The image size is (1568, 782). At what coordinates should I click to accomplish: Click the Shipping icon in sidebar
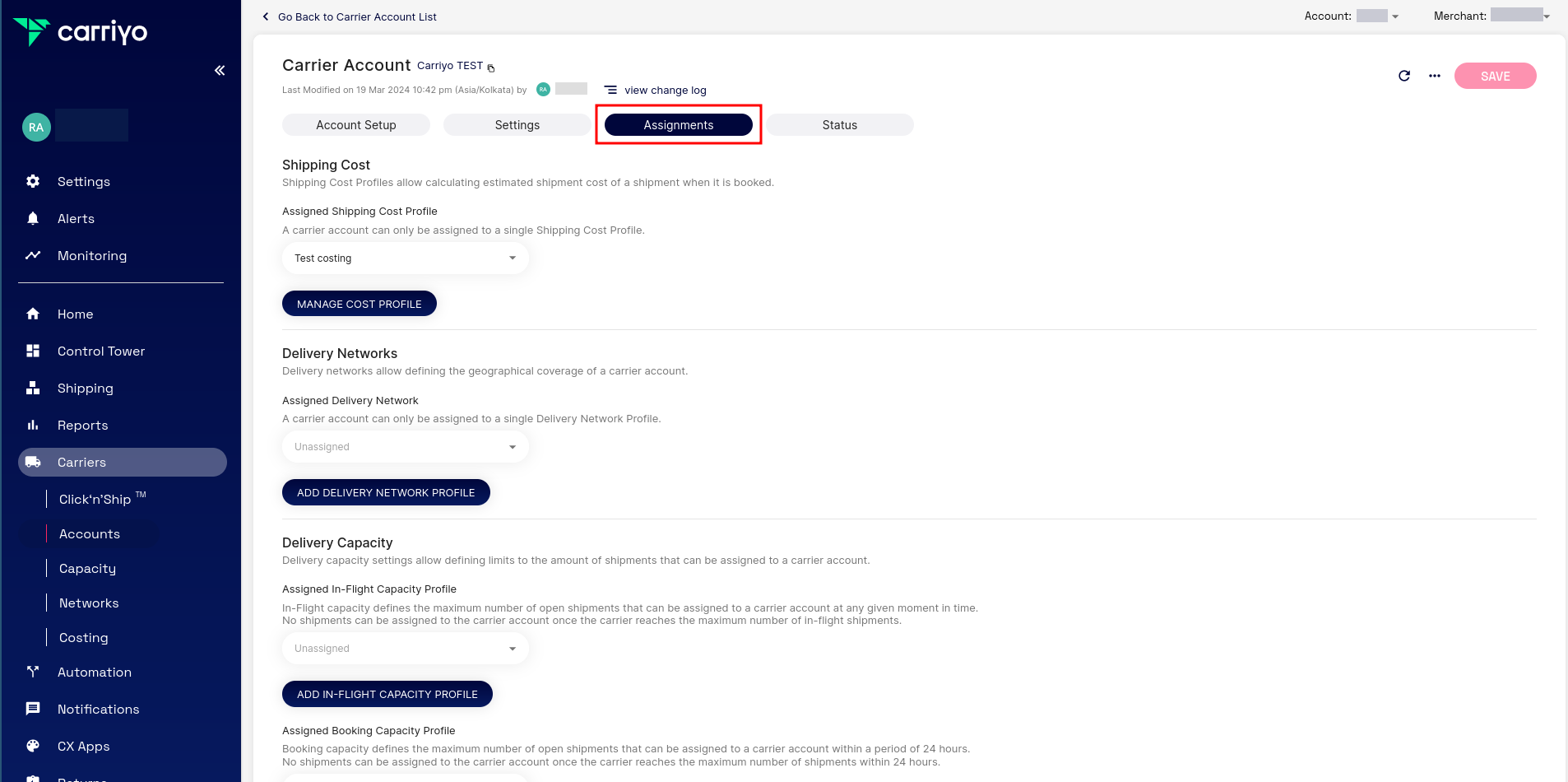coord(33,388)
